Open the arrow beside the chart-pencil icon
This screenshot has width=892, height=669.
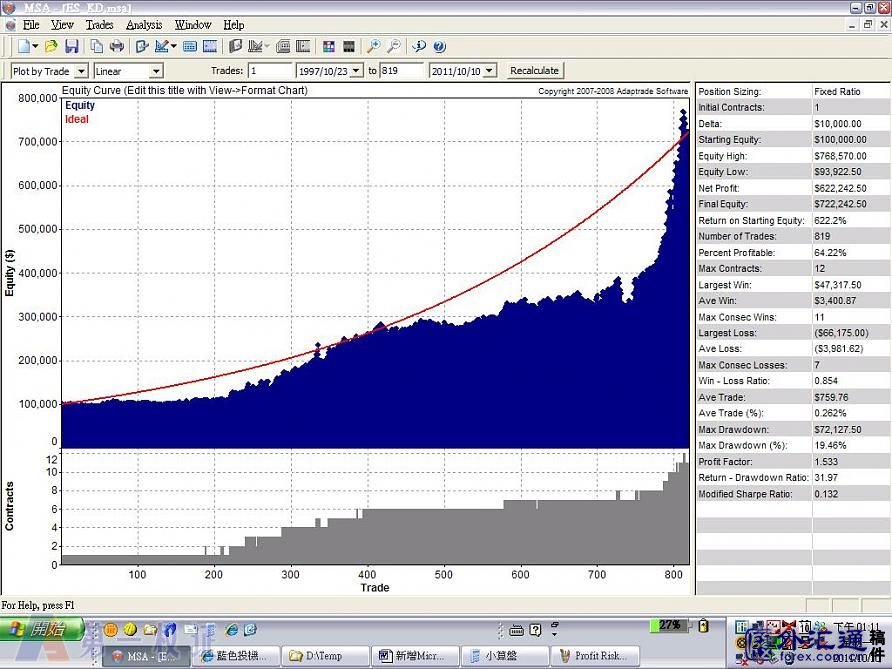[174, 46]
